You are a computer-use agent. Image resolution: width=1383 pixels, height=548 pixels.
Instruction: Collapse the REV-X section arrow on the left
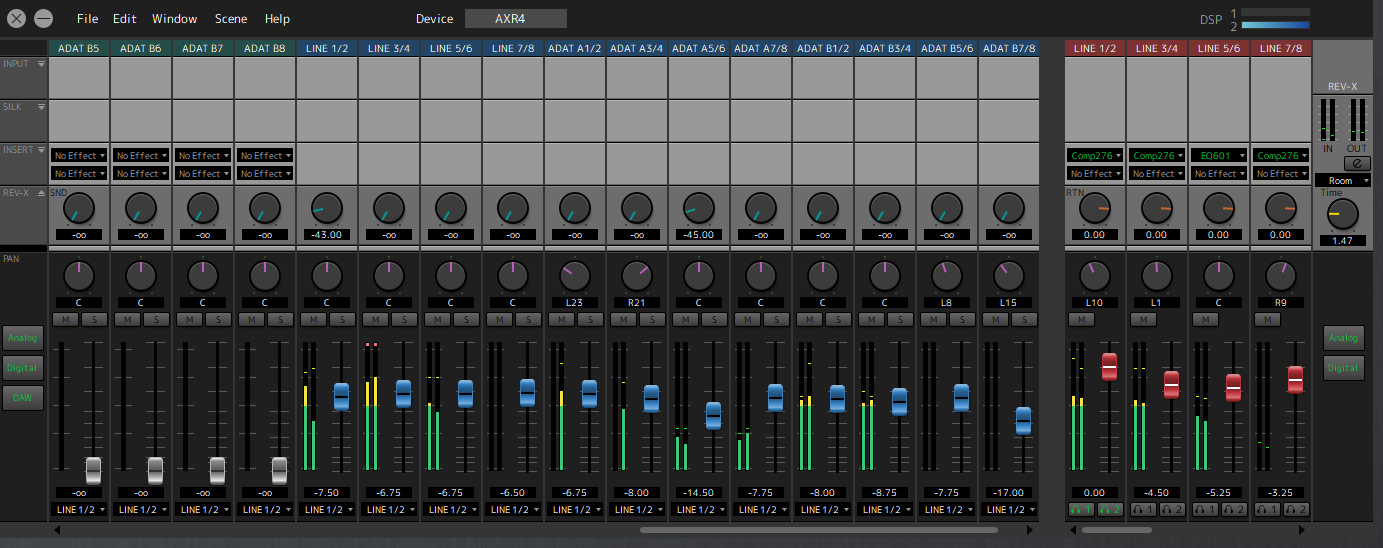point(41,192)
